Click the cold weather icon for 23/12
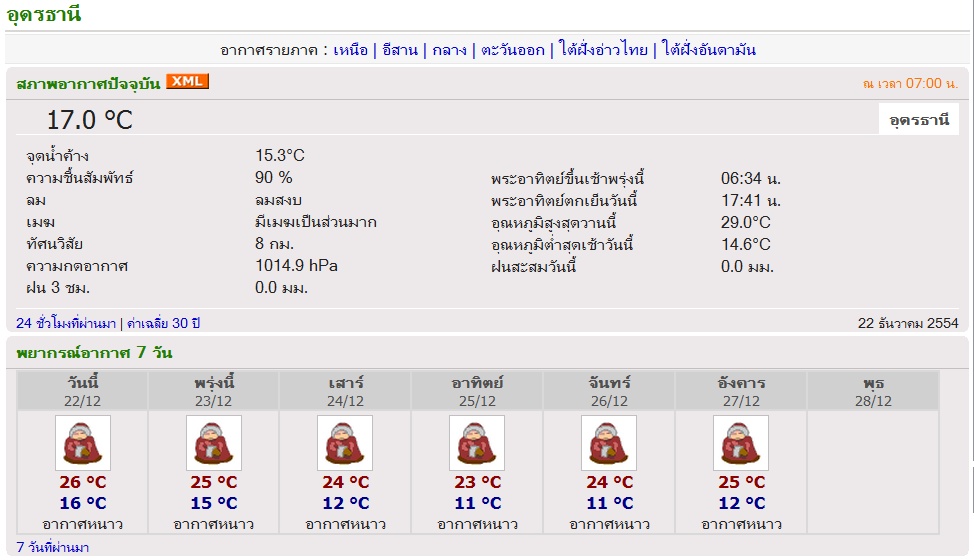 coord(214,443)
